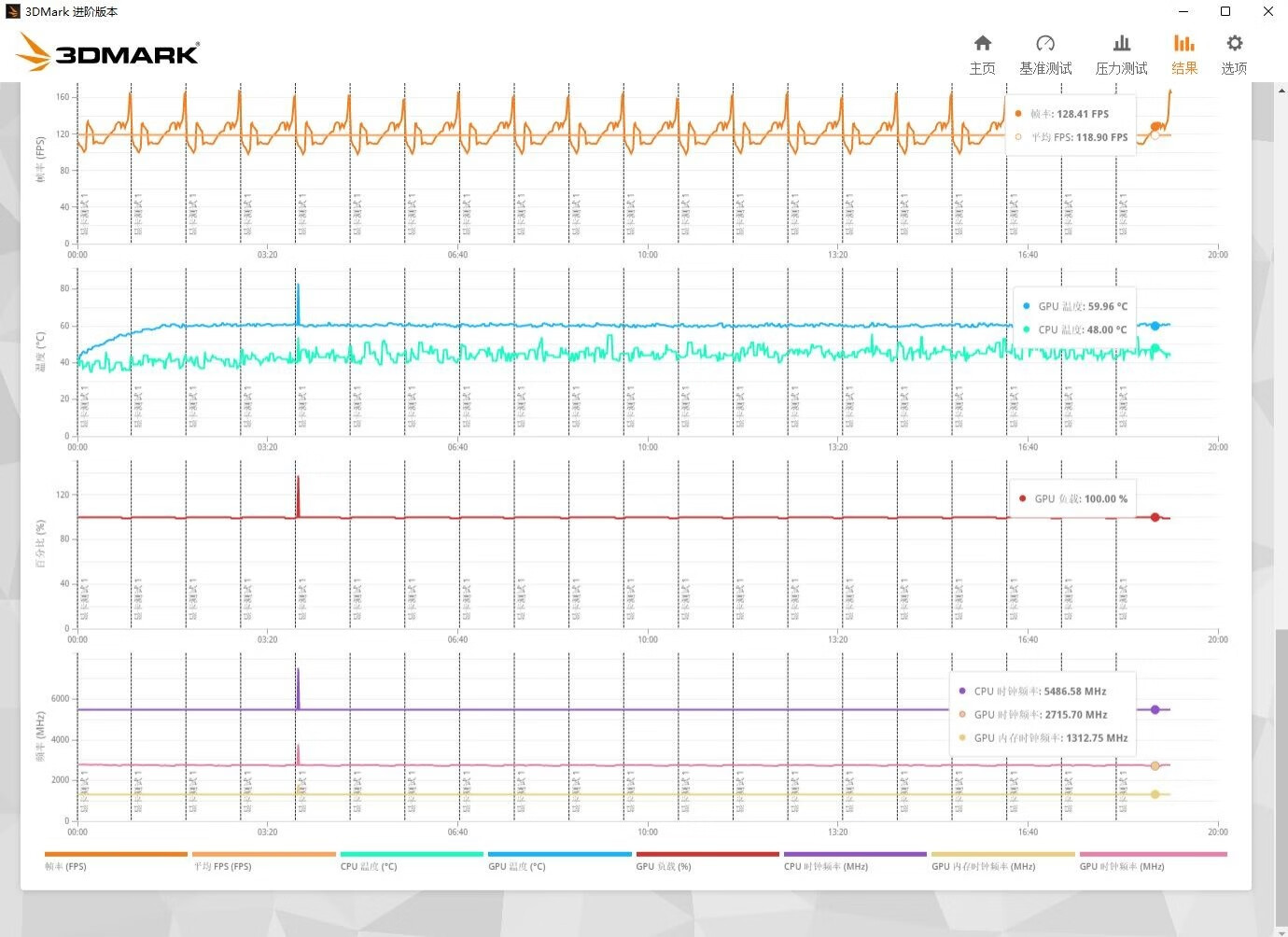This screenshot has height=937, width=1288.
Task: Toggle the 平均 FPS (FPS) legend series
Action: 263,860
